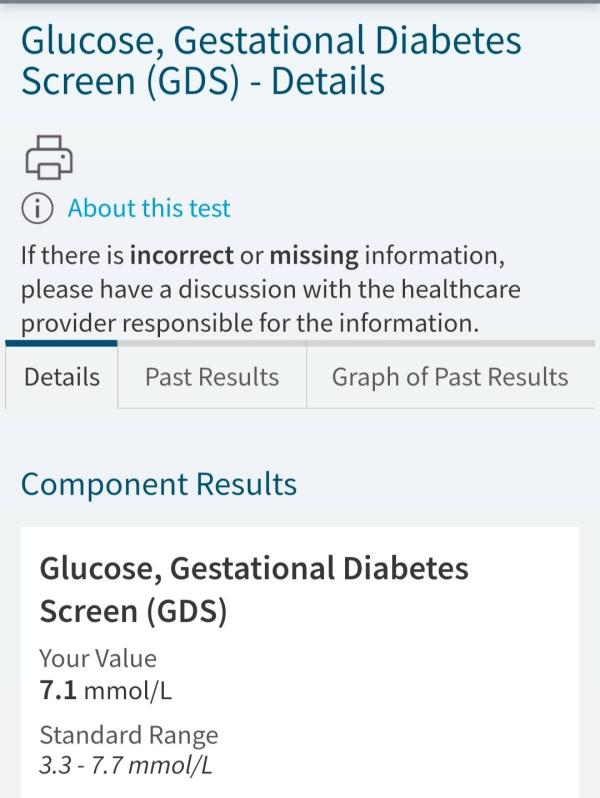Click the Your Value label
The image size is (600, 798).
pyautogui.click(x=98, y=658)
